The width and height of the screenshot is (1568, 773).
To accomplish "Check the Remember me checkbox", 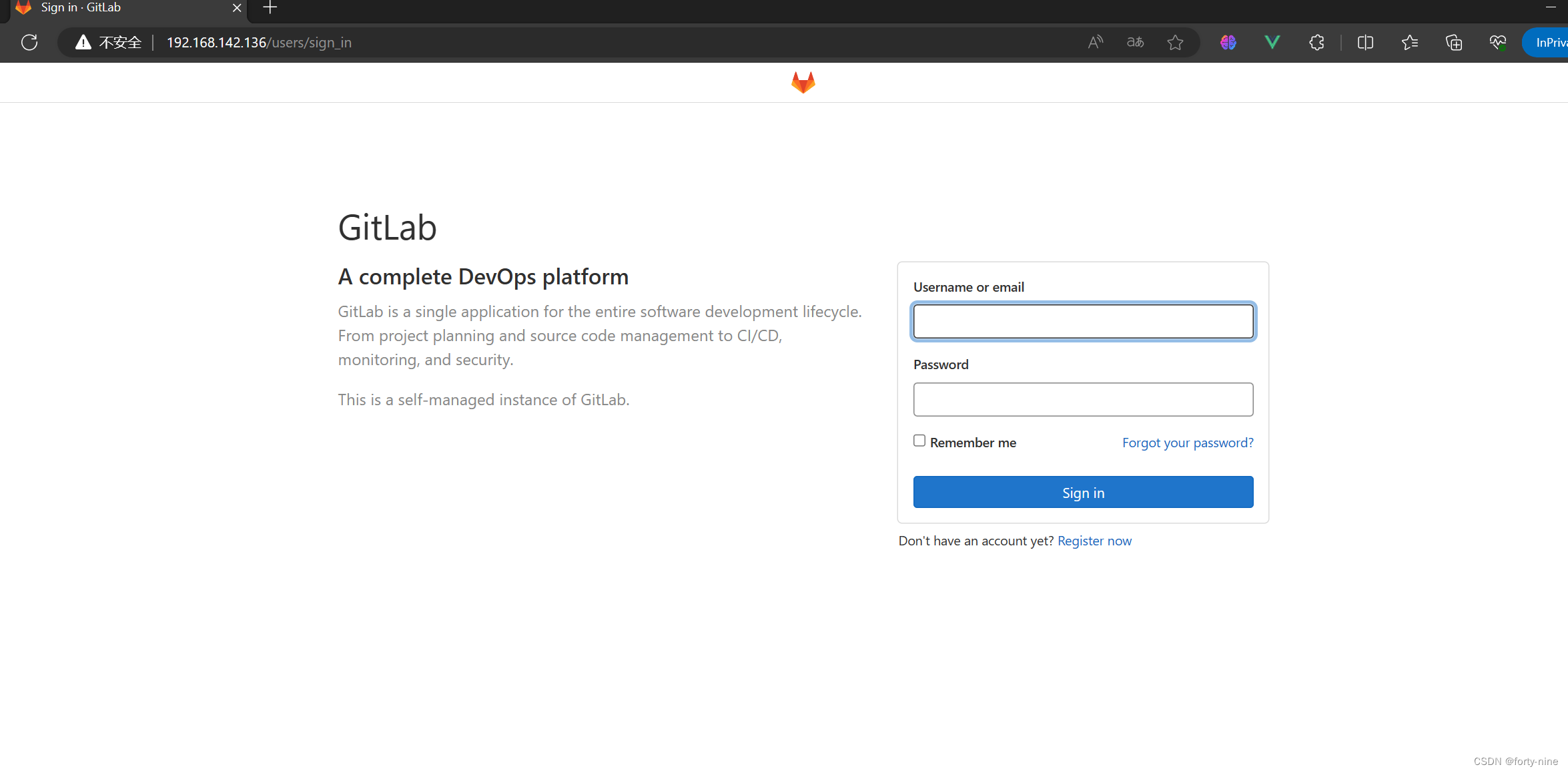I will pos(919,441).
